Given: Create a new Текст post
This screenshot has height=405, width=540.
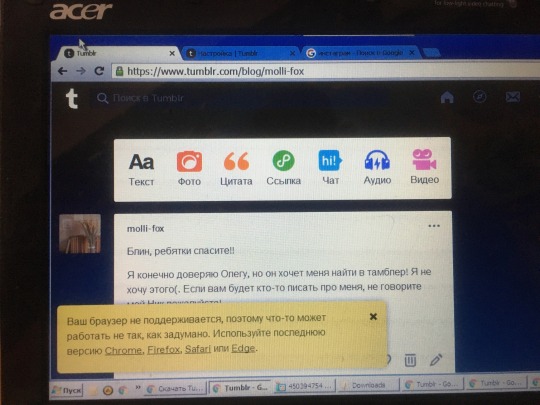Looking at the screenshot, I should [141, 169].
